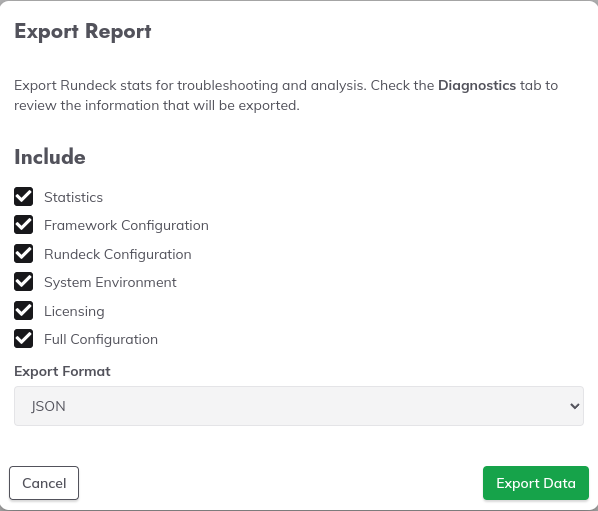Image resolution: width=598 pixels, height=511 pixels.
Task: Click the Framework Configuration label text
Action: 126,225
